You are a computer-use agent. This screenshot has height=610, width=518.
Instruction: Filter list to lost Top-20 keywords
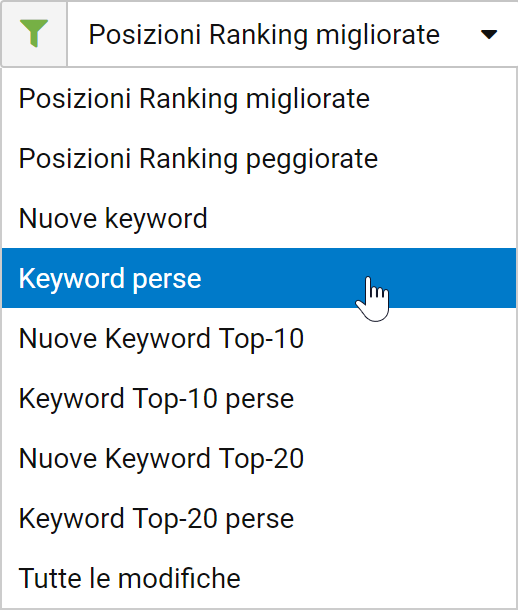[x=259, y=518]
